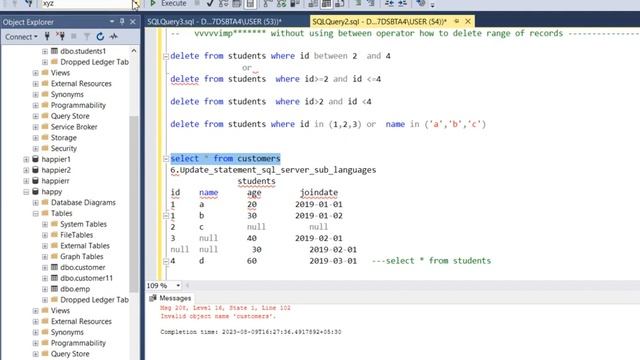The height and width of the screenshot is (360, 640).
Task: Click the 'Completion time' message line
Action: click(x=251, y=332)
